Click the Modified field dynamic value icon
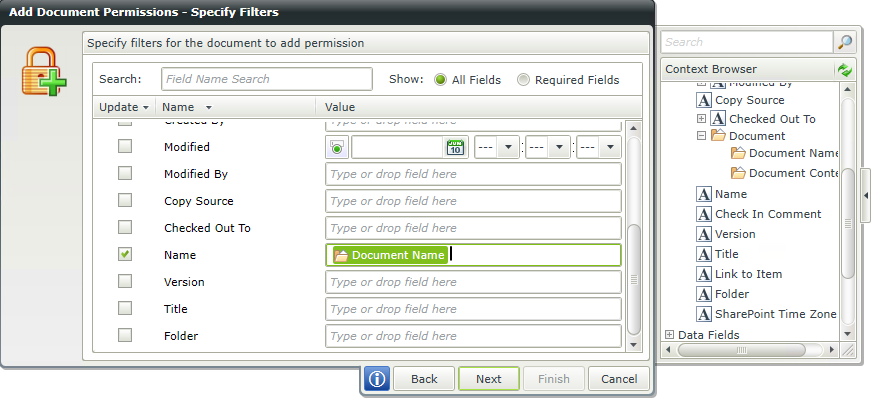Image resolution: width=871 pixels, height=398 pixels. click(x=337, y=147)
